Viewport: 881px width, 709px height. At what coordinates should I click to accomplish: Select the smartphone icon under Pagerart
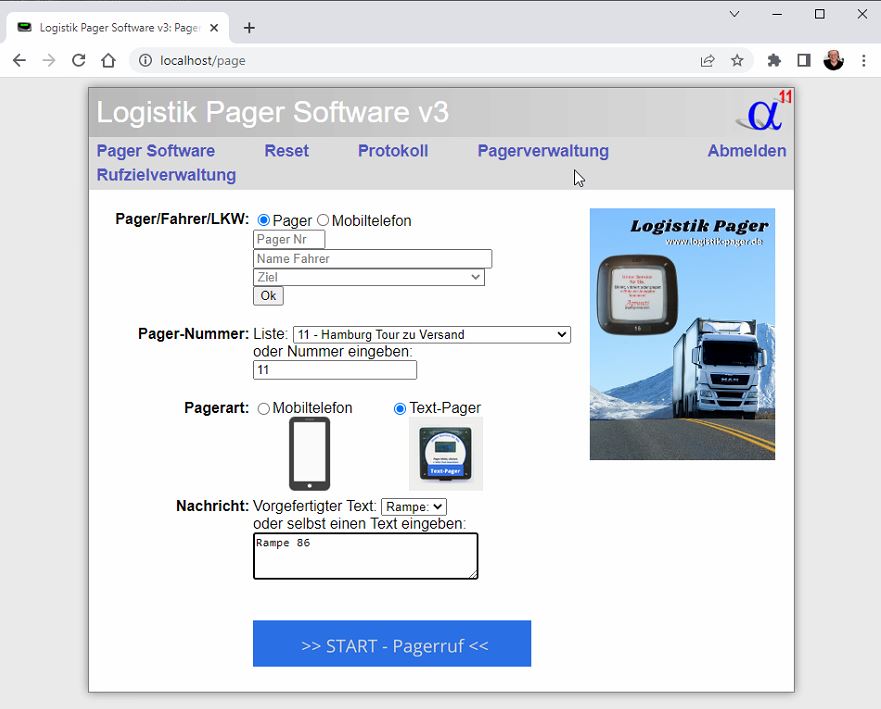coord(310,453)
